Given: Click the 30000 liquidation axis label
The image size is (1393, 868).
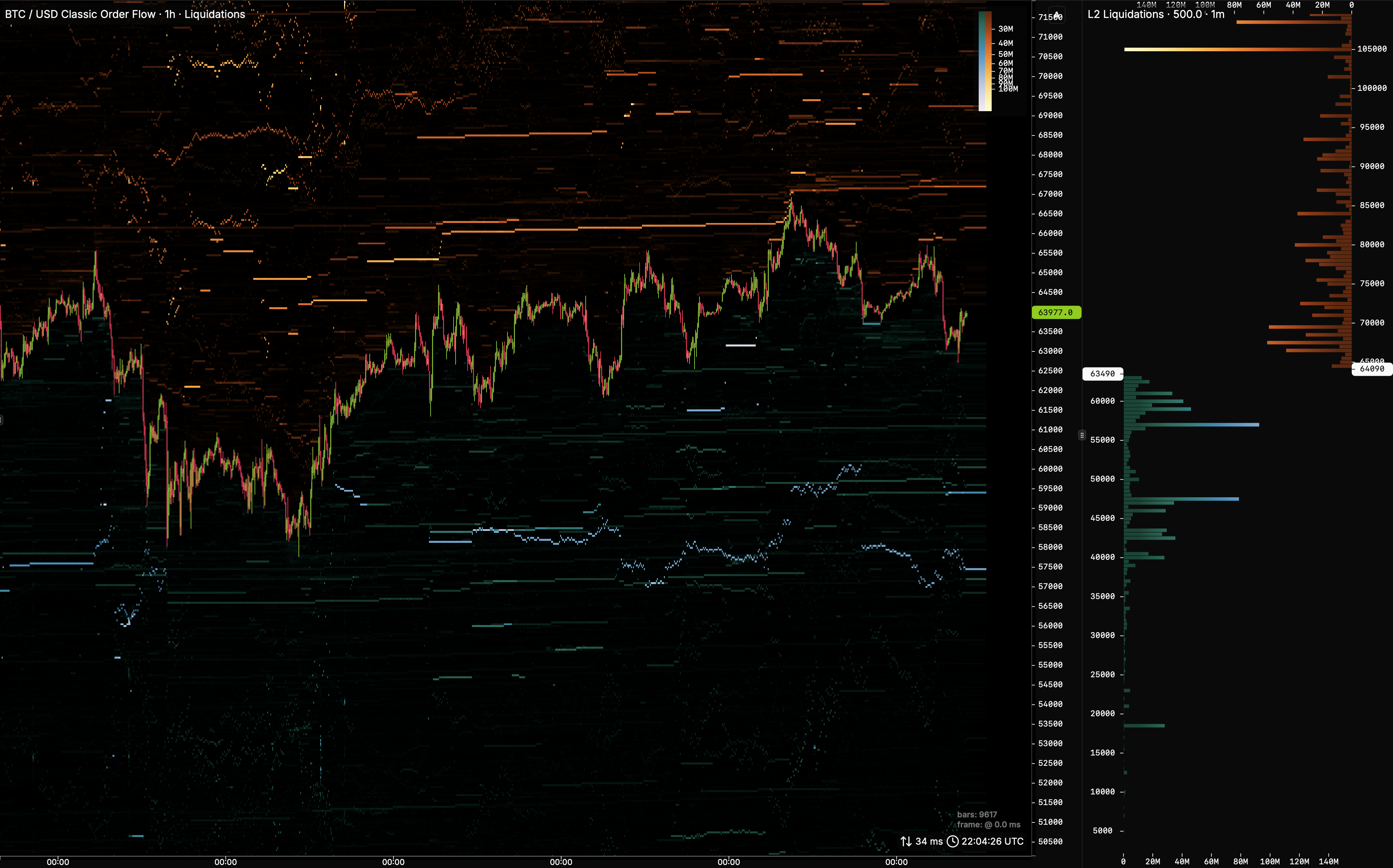Looking at the screenshot, I should (x=1102, y=635).
